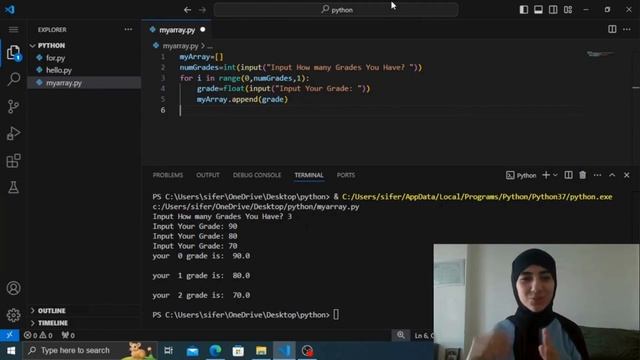This screenshot has height=360, width=640.
Task: Toggle the primary side bar layout icon
Action: coord(524,10)
